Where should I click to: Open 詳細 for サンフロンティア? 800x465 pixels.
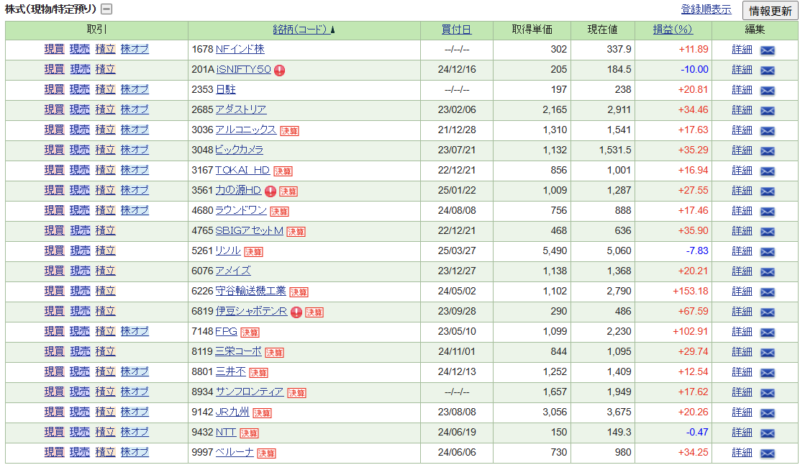742,392
